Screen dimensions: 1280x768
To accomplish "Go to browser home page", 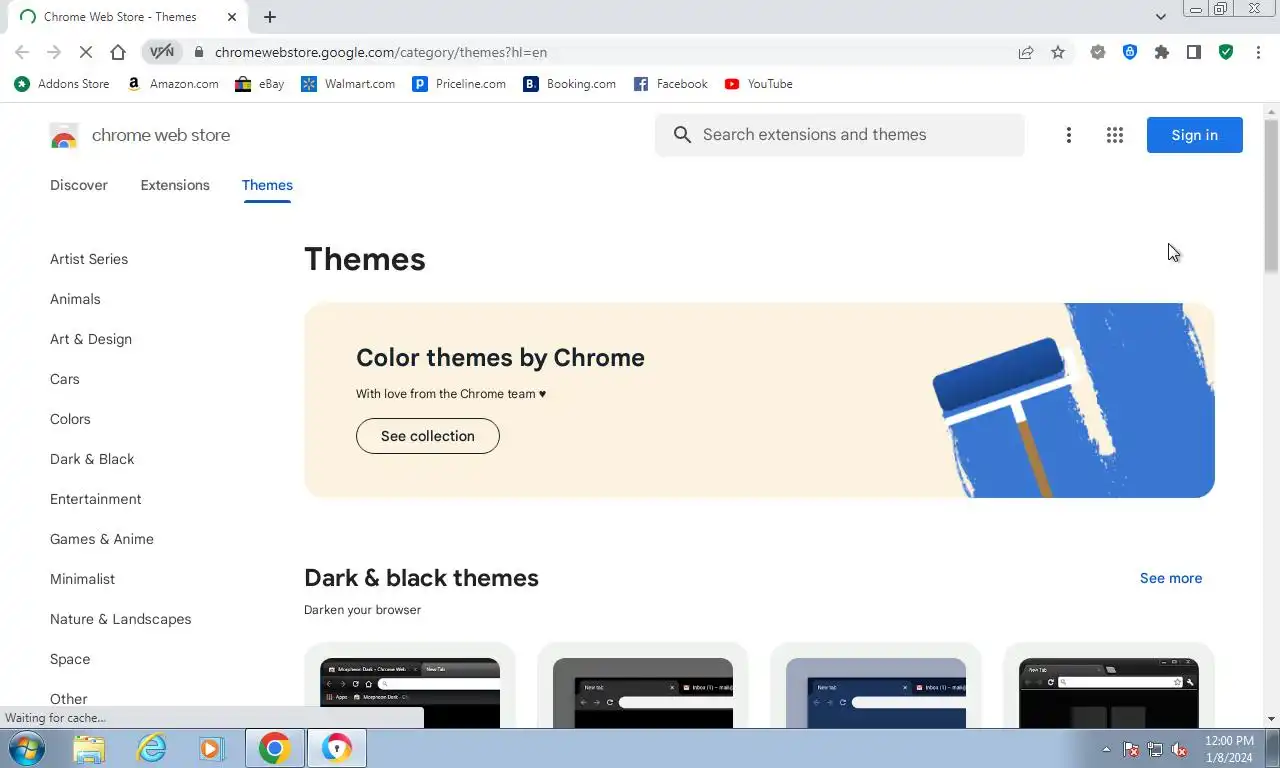I will [118, 52].
